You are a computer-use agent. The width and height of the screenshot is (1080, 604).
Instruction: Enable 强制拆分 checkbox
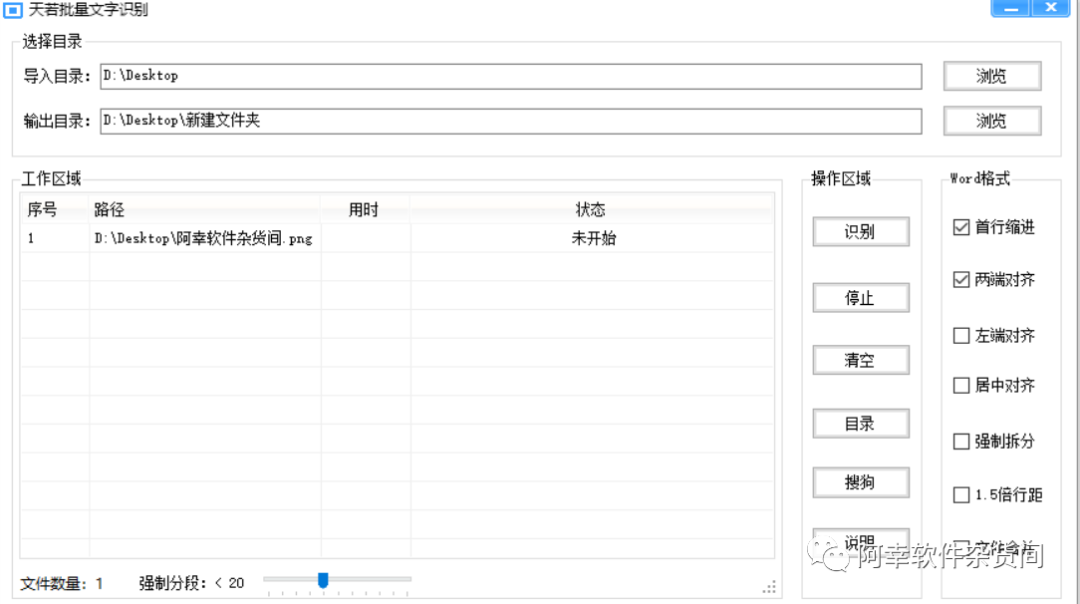tap(961, 441)
